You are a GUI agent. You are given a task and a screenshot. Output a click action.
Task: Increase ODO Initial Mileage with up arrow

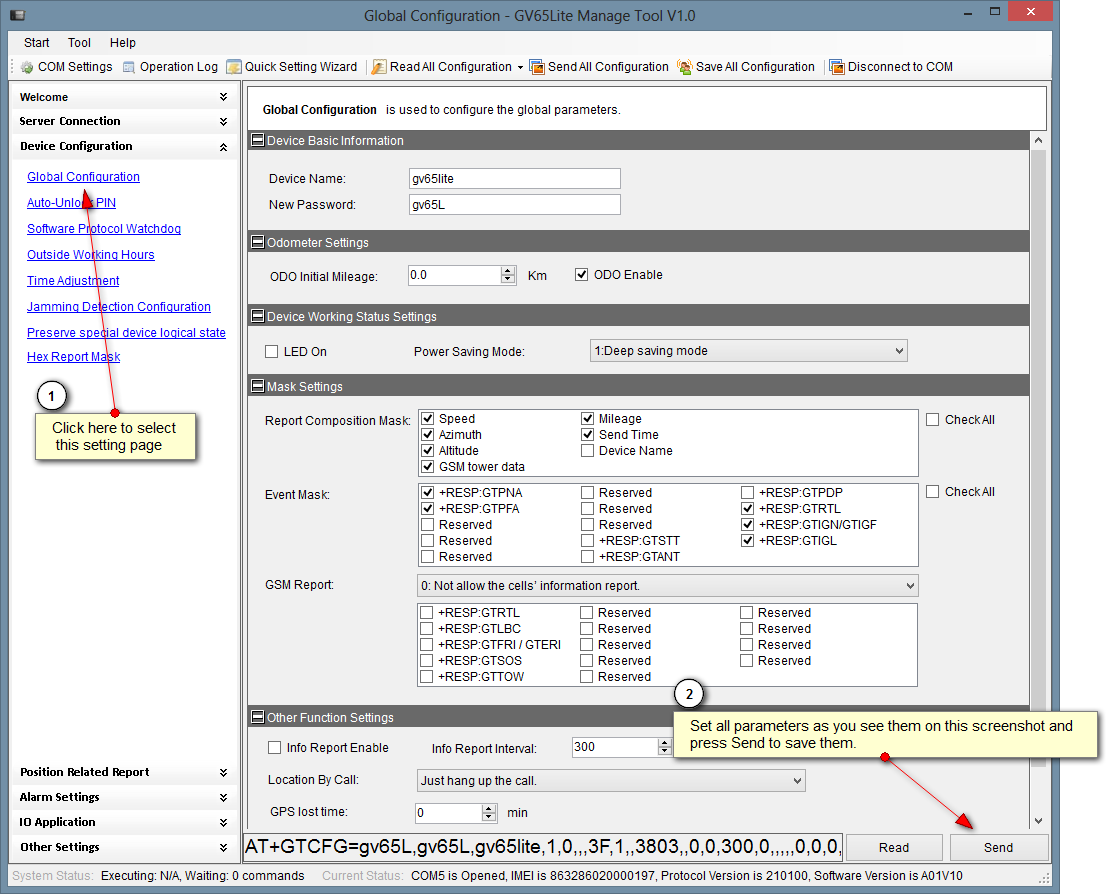point(508,271)
